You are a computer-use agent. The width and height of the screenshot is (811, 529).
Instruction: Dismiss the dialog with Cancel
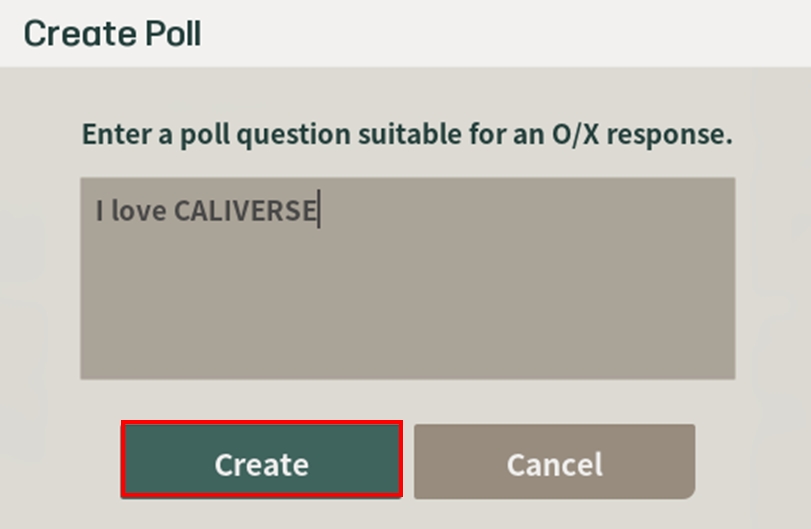pos(554,462)
